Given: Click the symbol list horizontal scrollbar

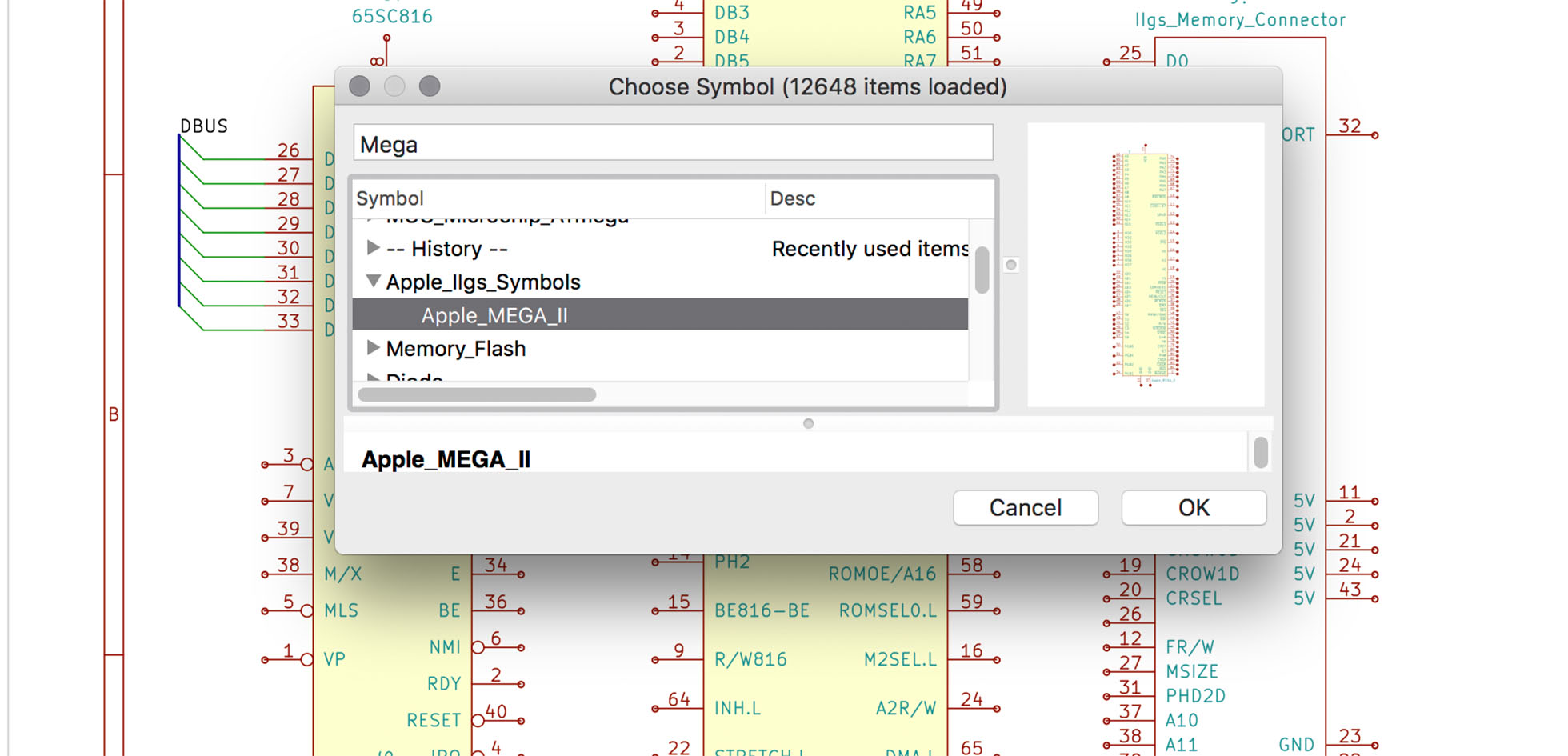Looking at the screenshot, I should tap(477, 394).
